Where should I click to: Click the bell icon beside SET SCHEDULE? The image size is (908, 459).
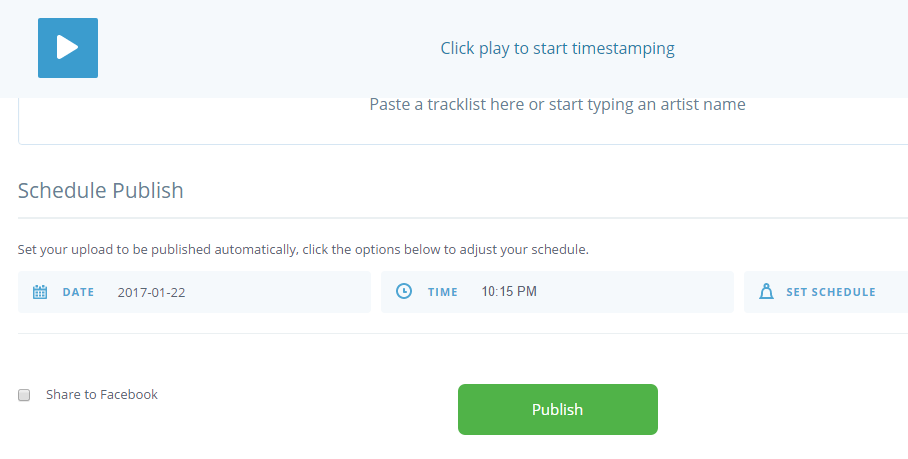(766, 291)
